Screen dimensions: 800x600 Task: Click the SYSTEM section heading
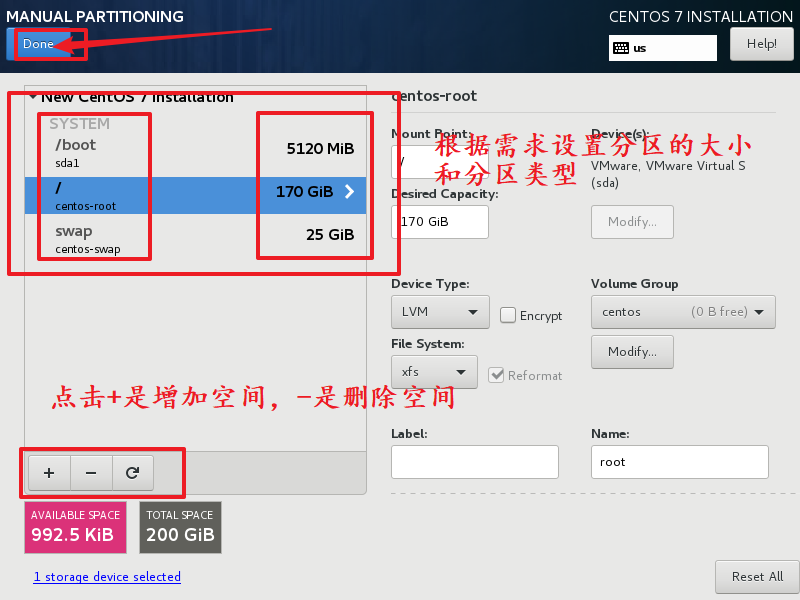80,124
